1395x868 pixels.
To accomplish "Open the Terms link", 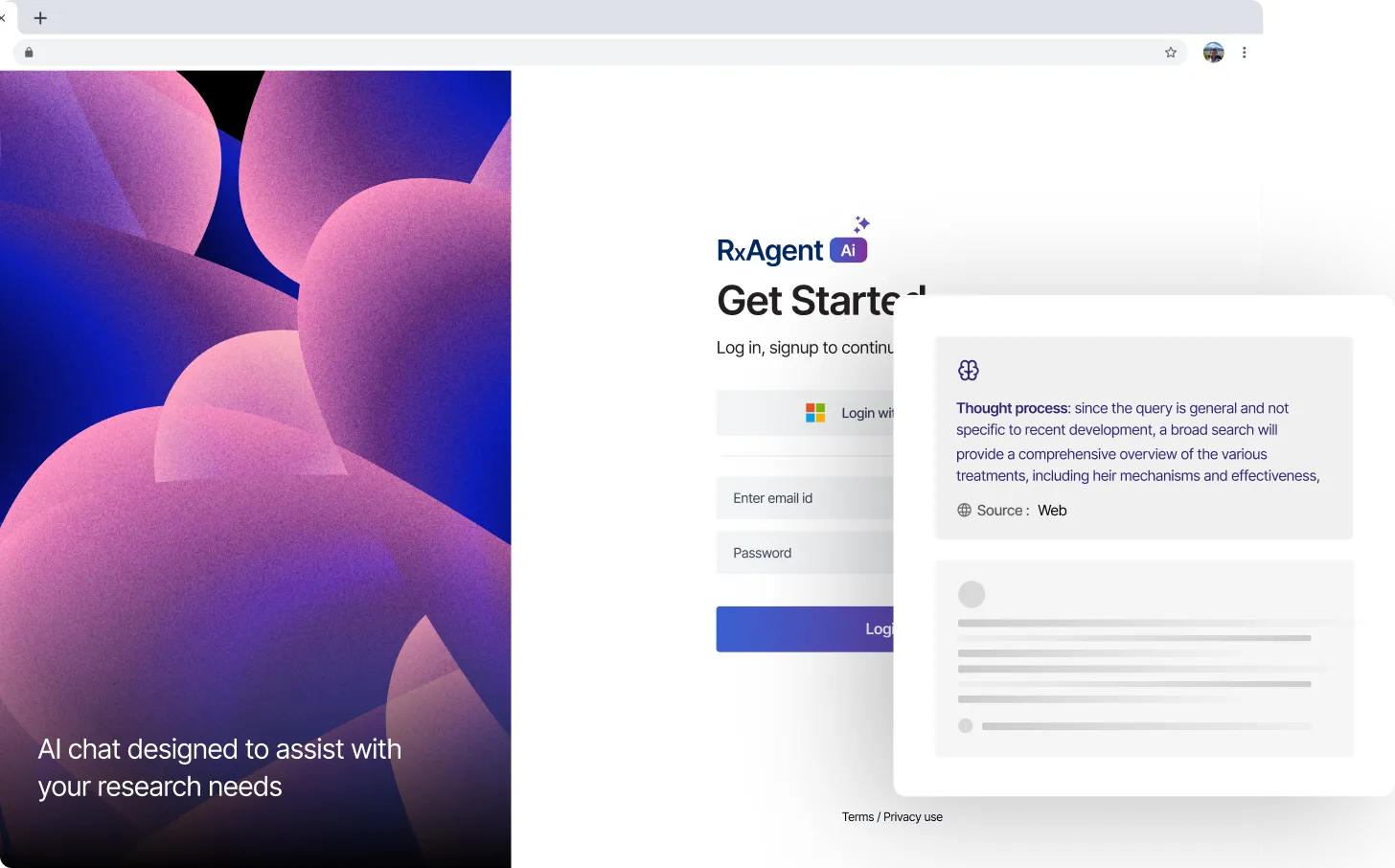I will pos(858,817).
